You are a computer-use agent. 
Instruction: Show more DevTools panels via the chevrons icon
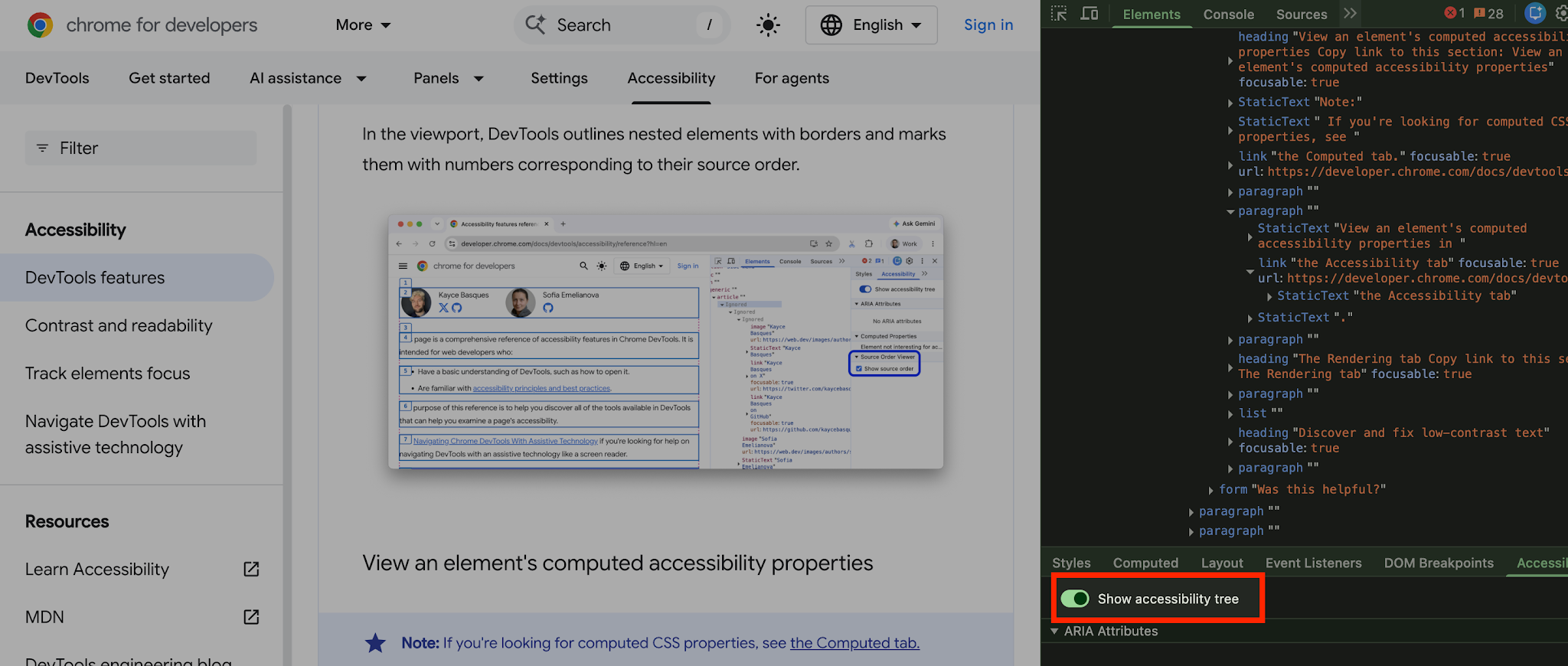pyautogui.click(x=1351, y=14)
